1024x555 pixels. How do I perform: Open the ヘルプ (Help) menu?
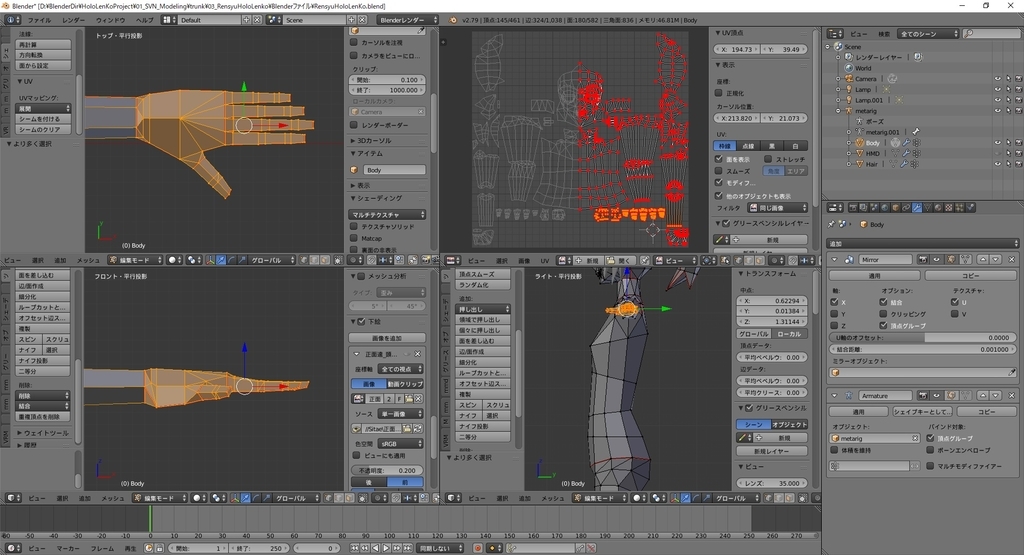144,20
